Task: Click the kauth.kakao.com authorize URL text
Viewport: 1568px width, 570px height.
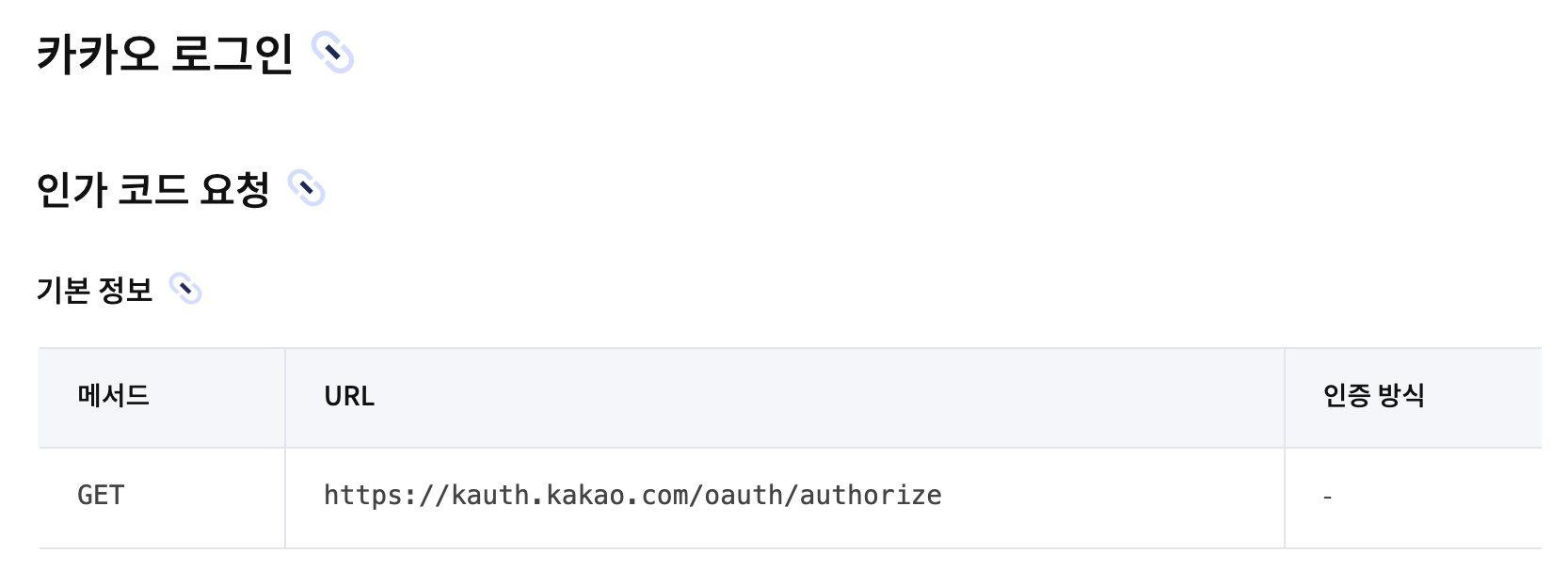Action: click(x=632, y=495)
